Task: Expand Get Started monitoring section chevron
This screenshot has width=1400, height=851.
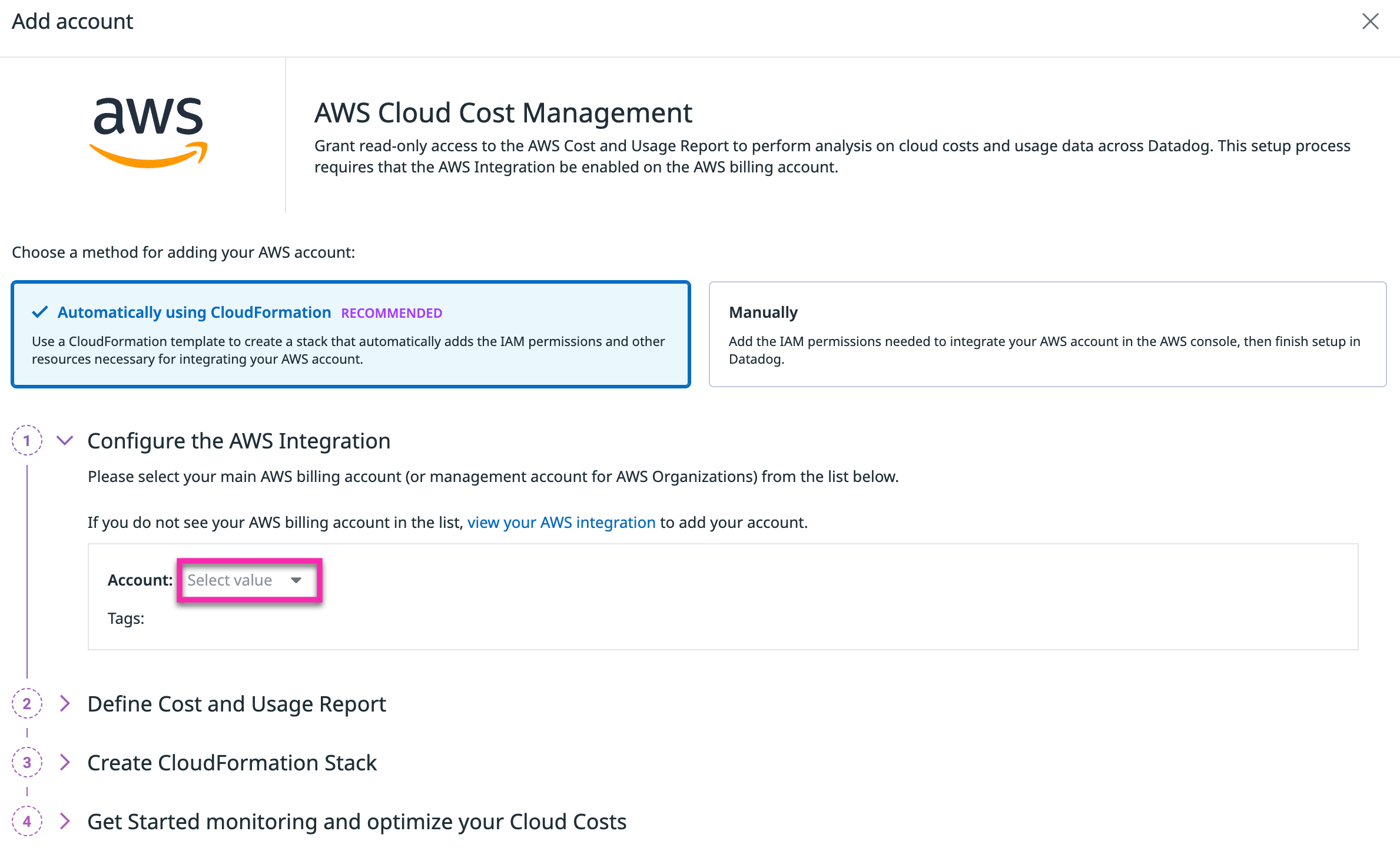Action: (x=65, y=821)
